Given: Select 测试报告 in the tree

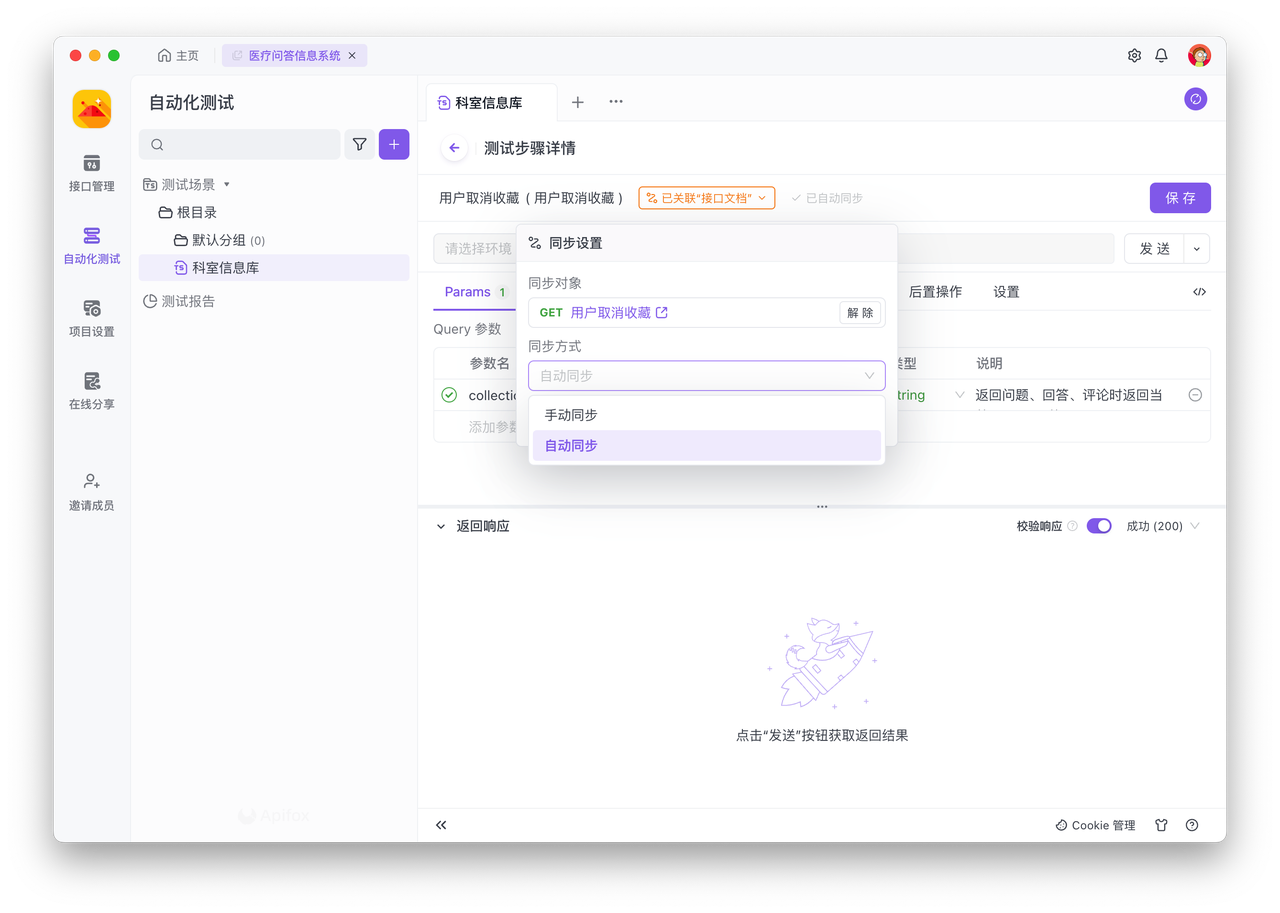Looking at the screenshot, I should click(x=188, y=301).
